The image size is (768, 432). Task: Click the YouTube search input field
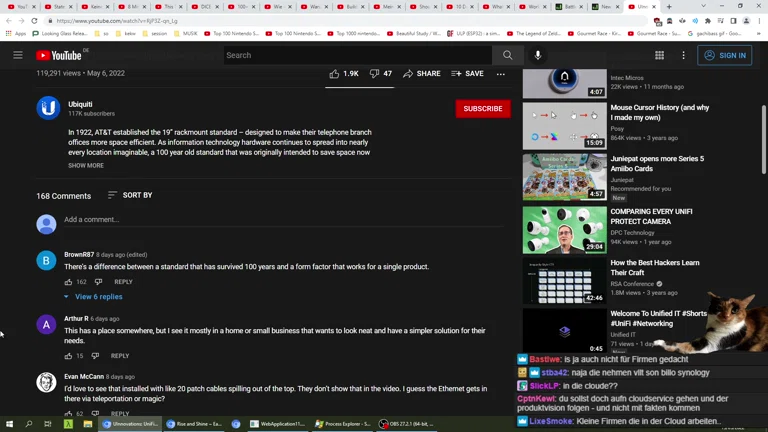point(358,55)
